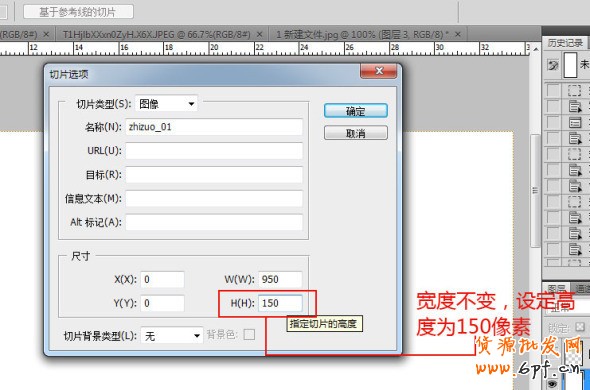
Task: Open the 切片类型 dropdown
Action: click(166, 104)
